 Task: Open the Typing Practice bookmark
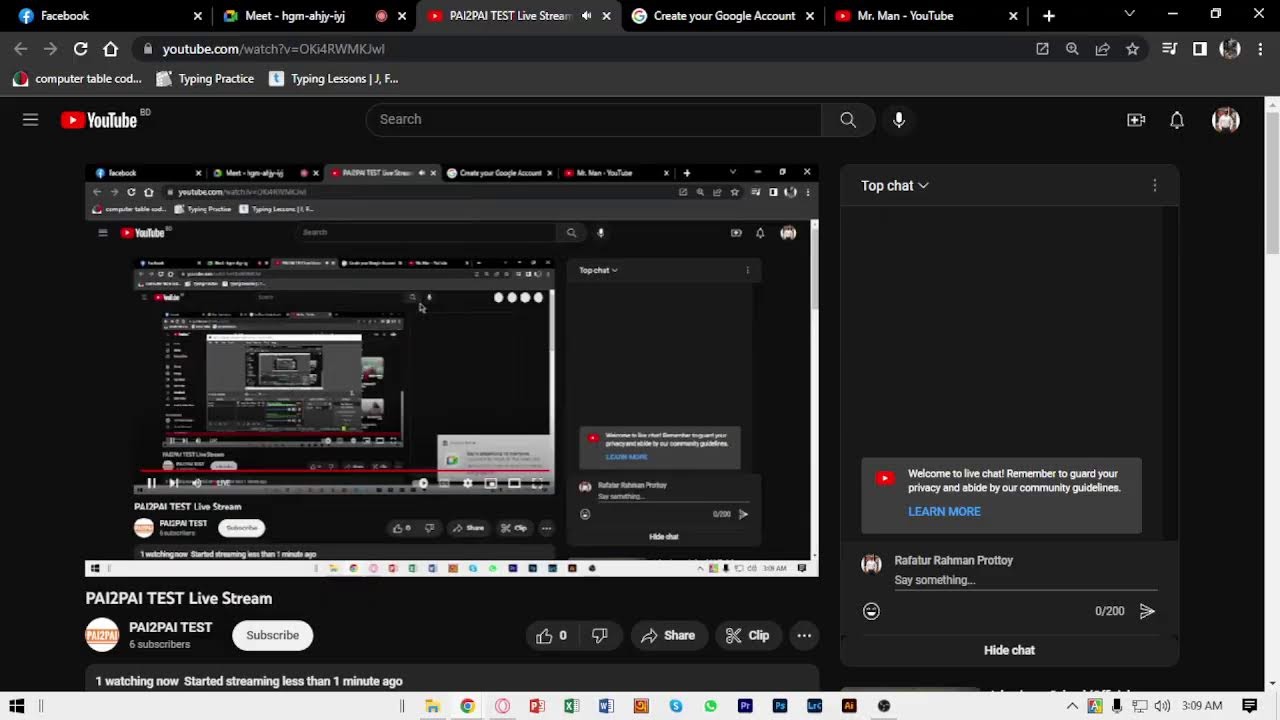(205, 79)
